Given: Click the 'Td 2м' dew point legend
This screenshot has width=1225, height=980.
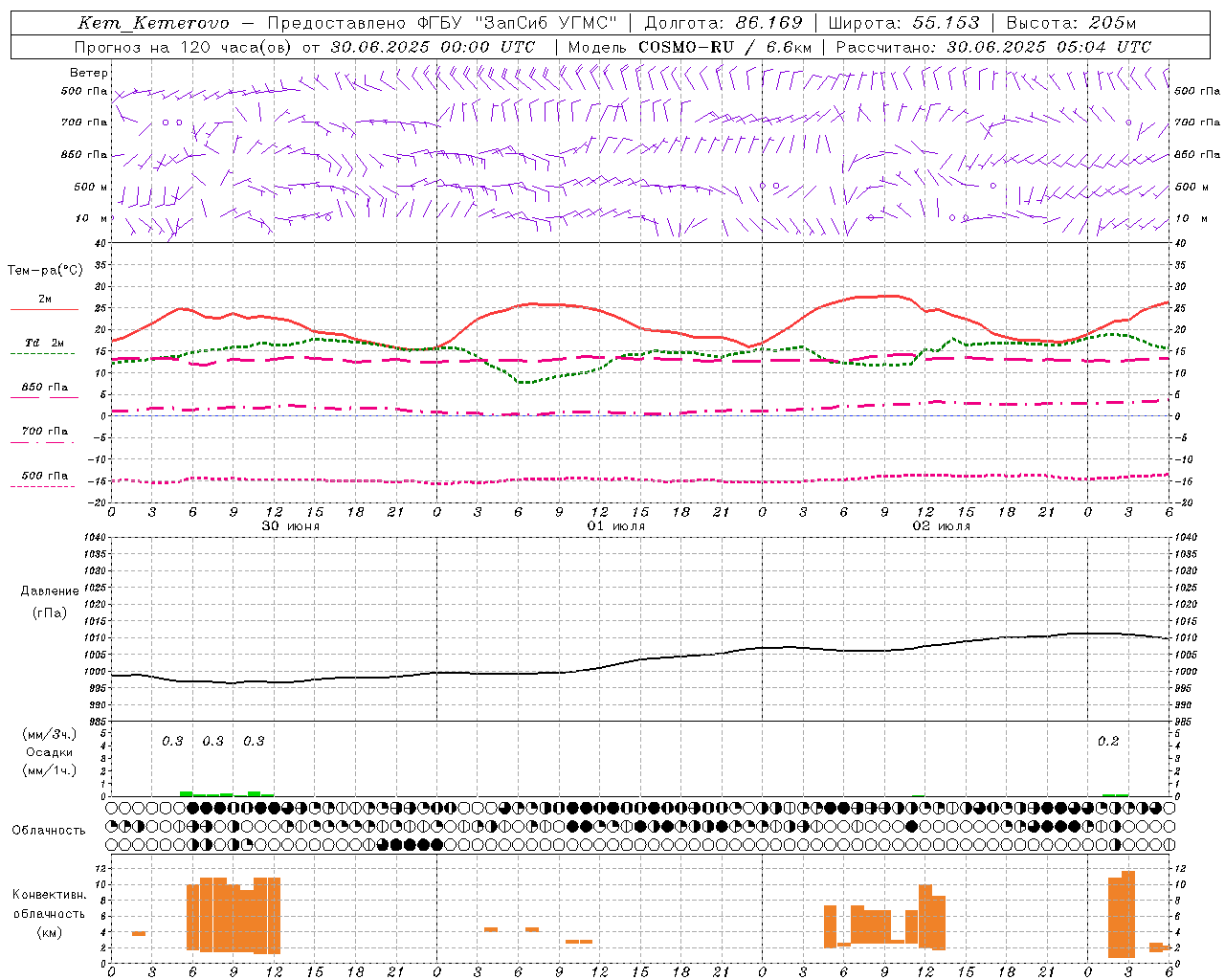Looking at the screenshot, I should pyautogui.click(x=44, y=347).
